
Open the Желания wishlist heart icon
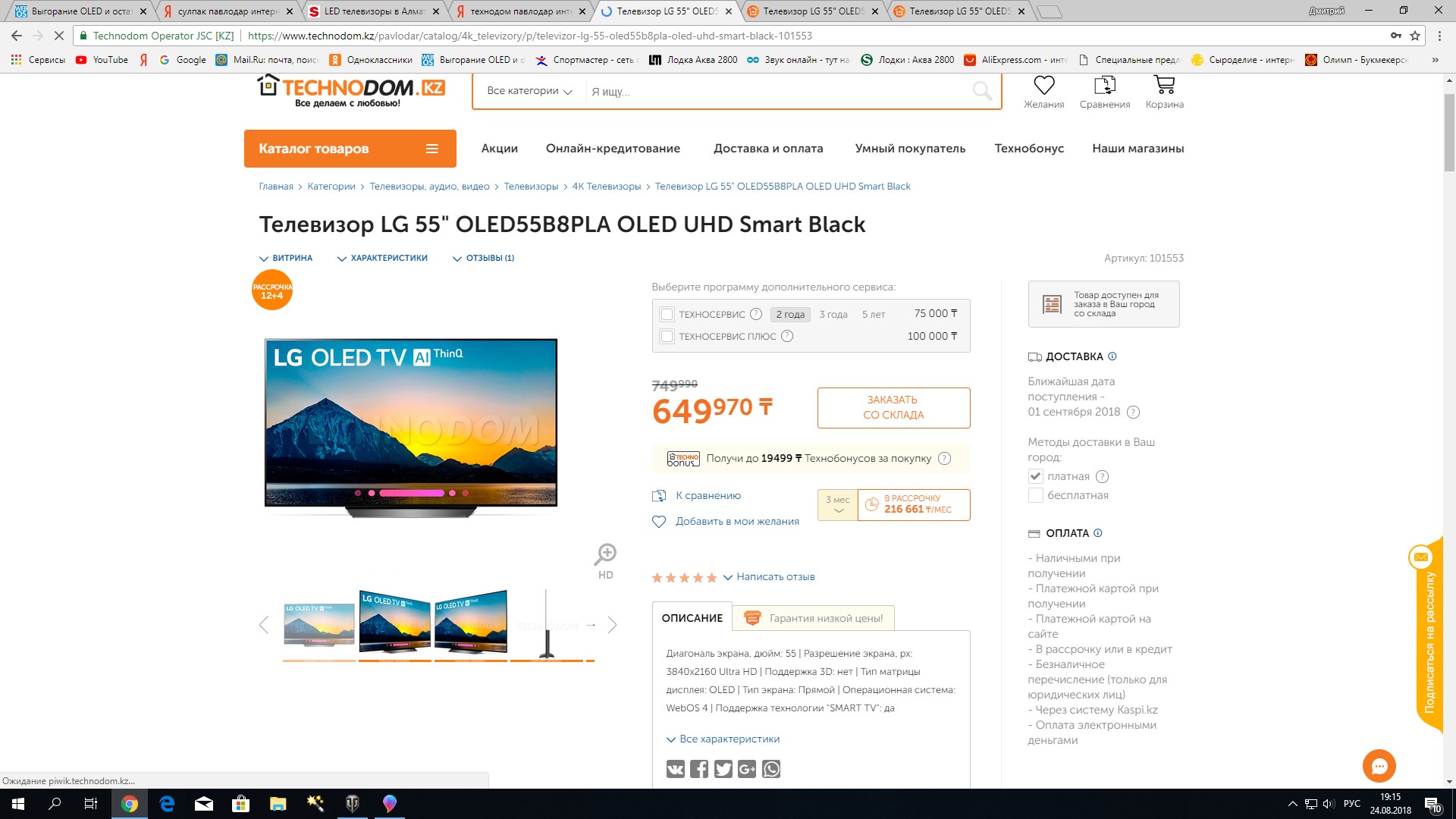click(1044, 85)
